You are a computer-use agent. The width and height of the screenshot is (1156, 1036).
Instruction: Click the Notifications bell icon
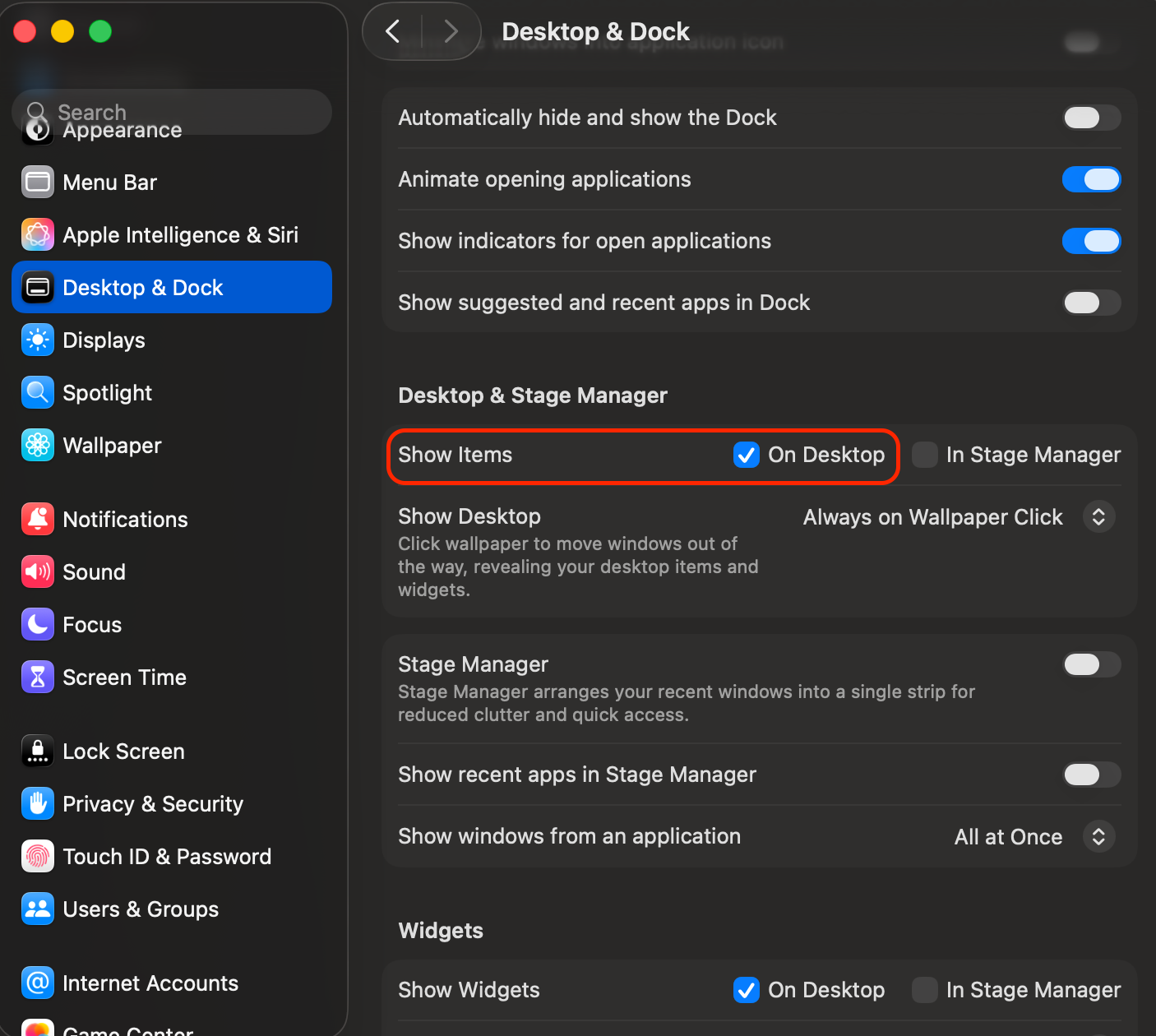click(38, 519)
